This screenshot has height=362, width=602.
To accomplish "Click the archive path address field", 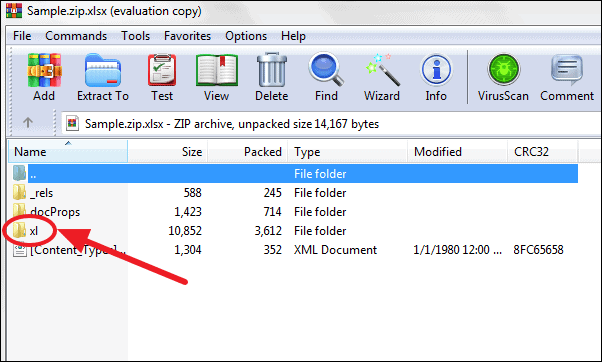I will point(331,124).
